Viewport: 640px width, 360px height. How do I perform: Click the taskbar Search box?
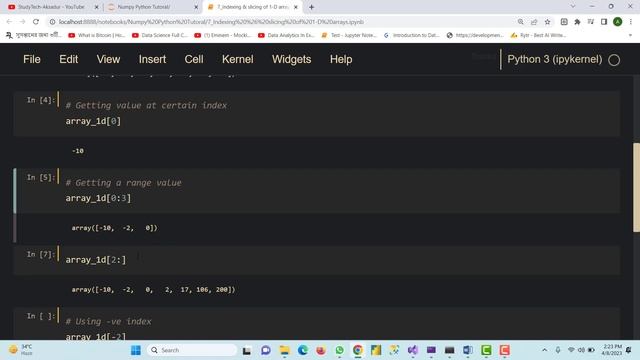192,350
